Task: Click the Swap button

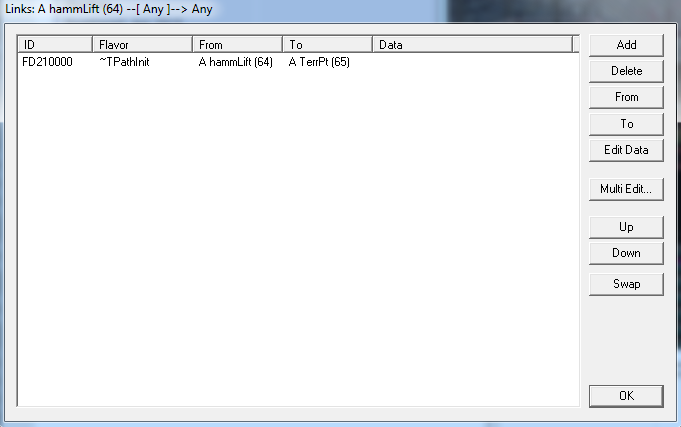Action: [626, 283]
